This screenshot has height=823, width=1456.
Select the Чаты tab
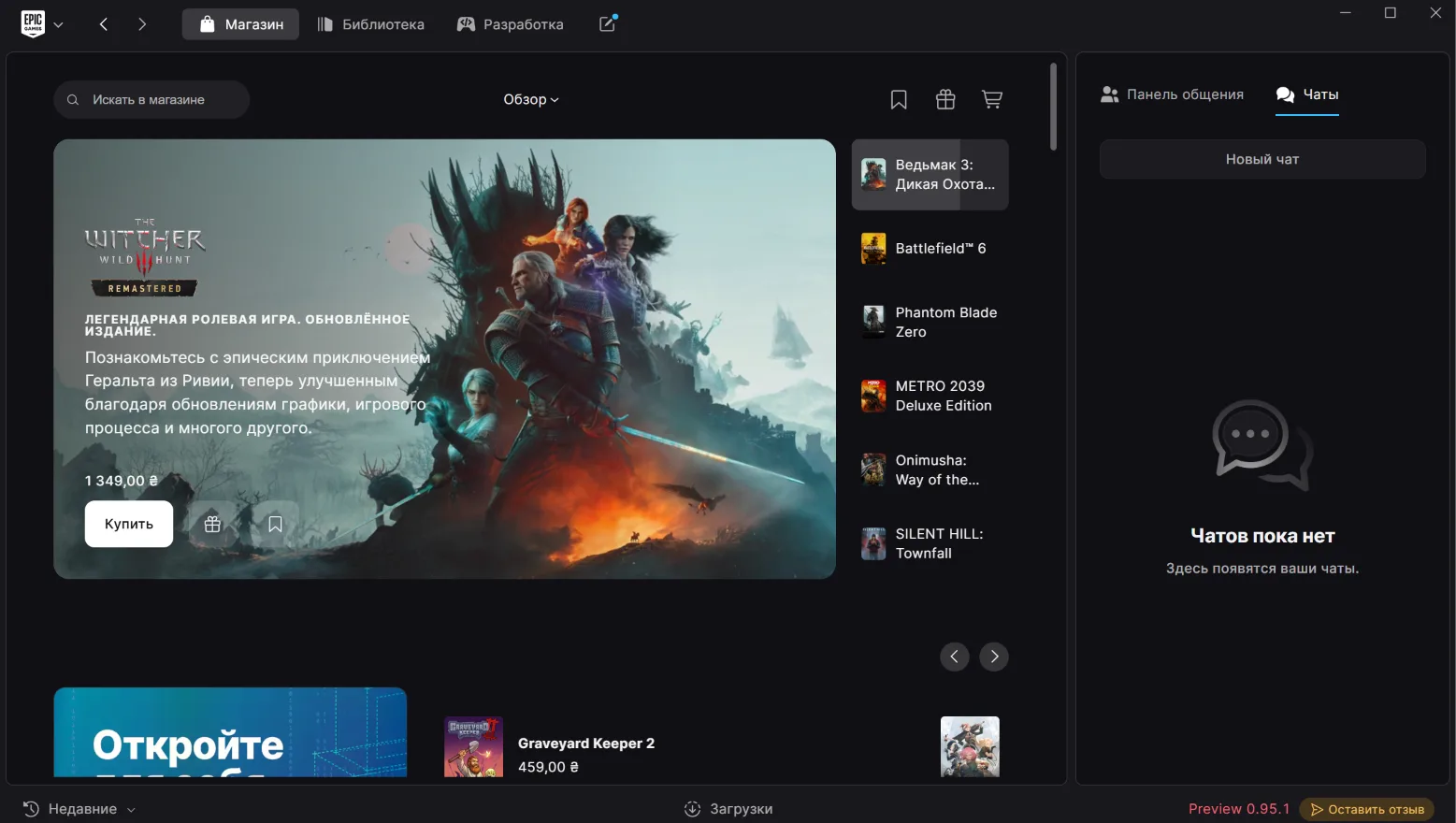coord(1307,94)
